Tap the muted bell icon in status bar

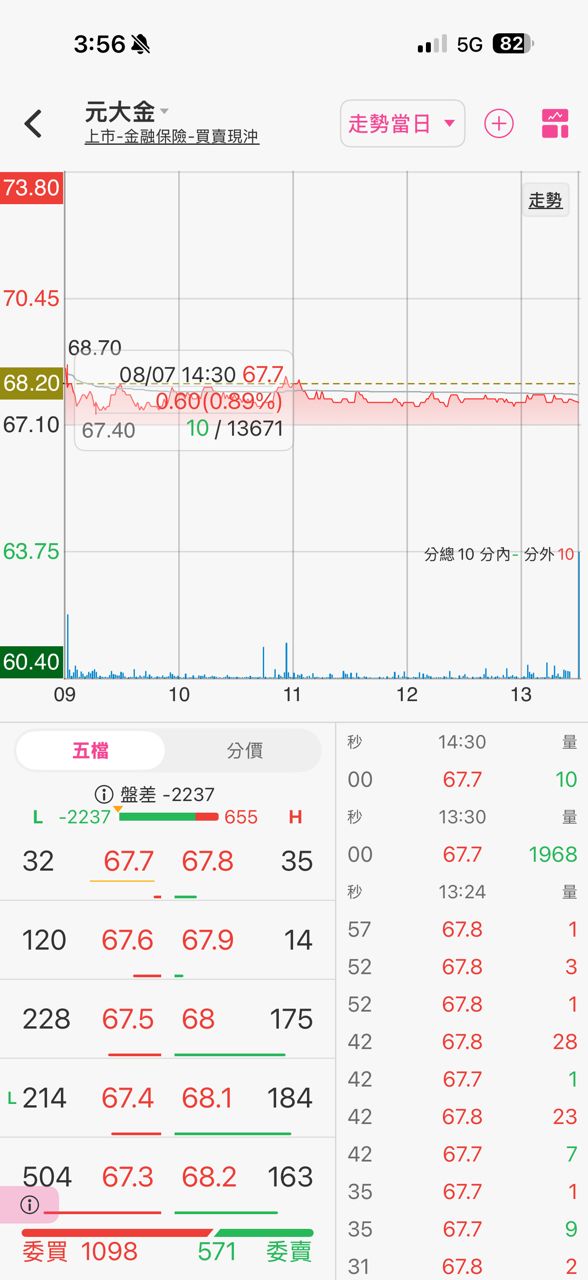(140, 44)
